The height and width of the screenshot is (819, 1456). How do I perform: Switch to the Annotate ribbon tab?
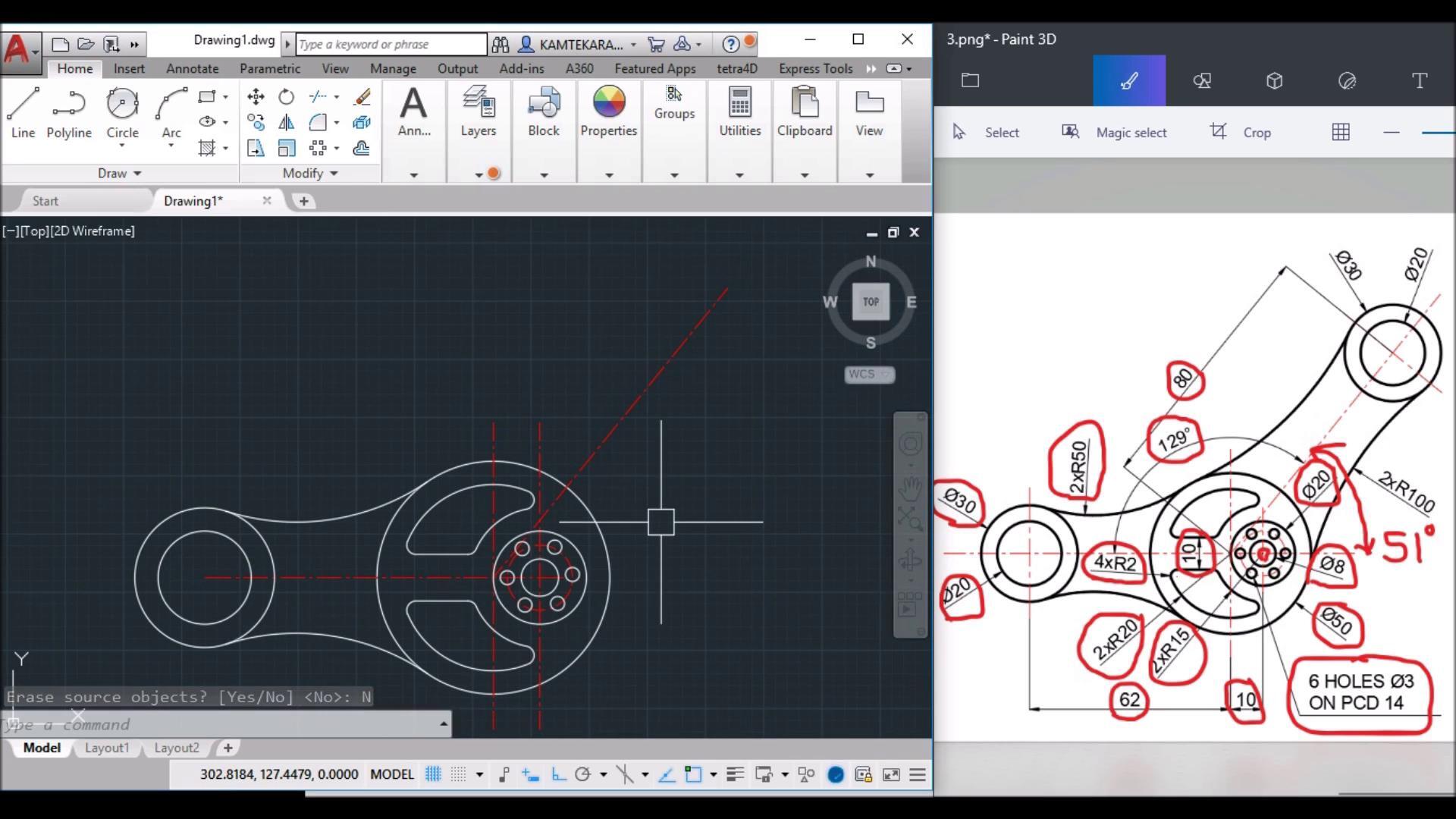[192, 68]
